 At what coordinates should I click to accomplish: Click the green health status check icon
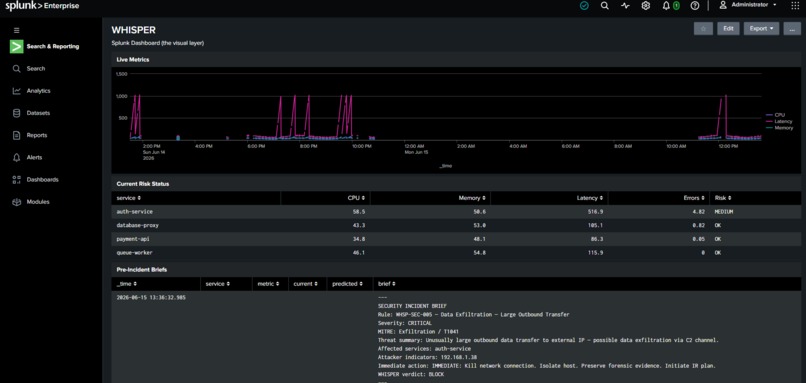point(584,6)
